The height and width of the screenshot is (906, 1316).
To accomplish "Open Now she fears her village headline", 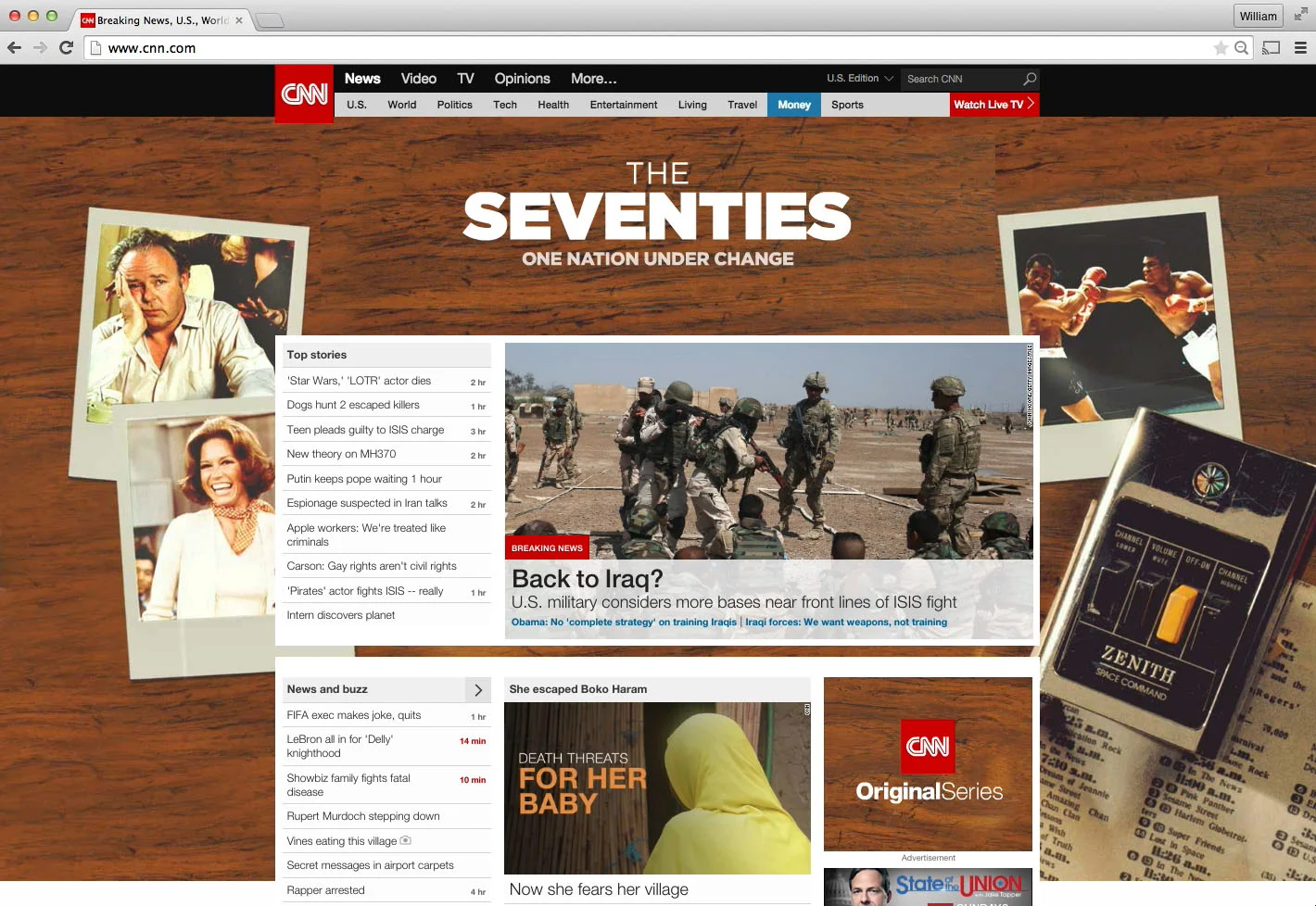I will coord(599,889).
